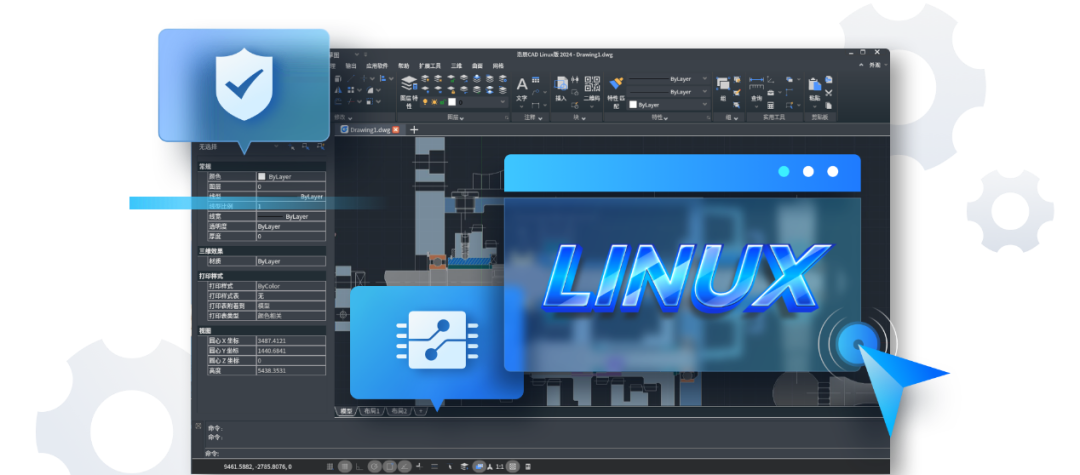Select the 圆心 Y 坐标 value 1440.6841

tap(291, 350)
